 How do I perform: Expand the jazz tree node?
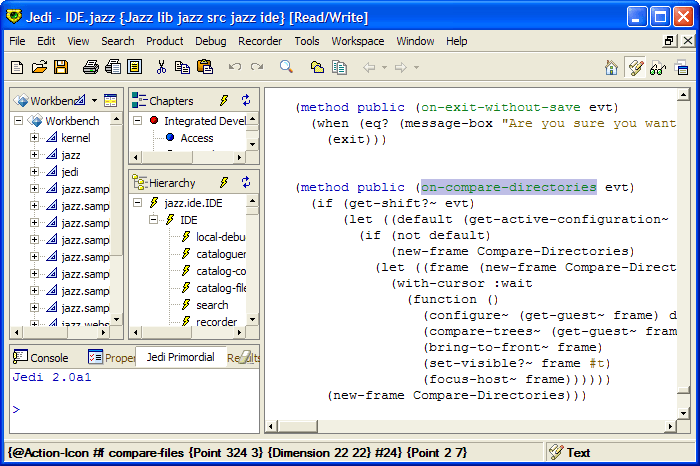(34, 154)
